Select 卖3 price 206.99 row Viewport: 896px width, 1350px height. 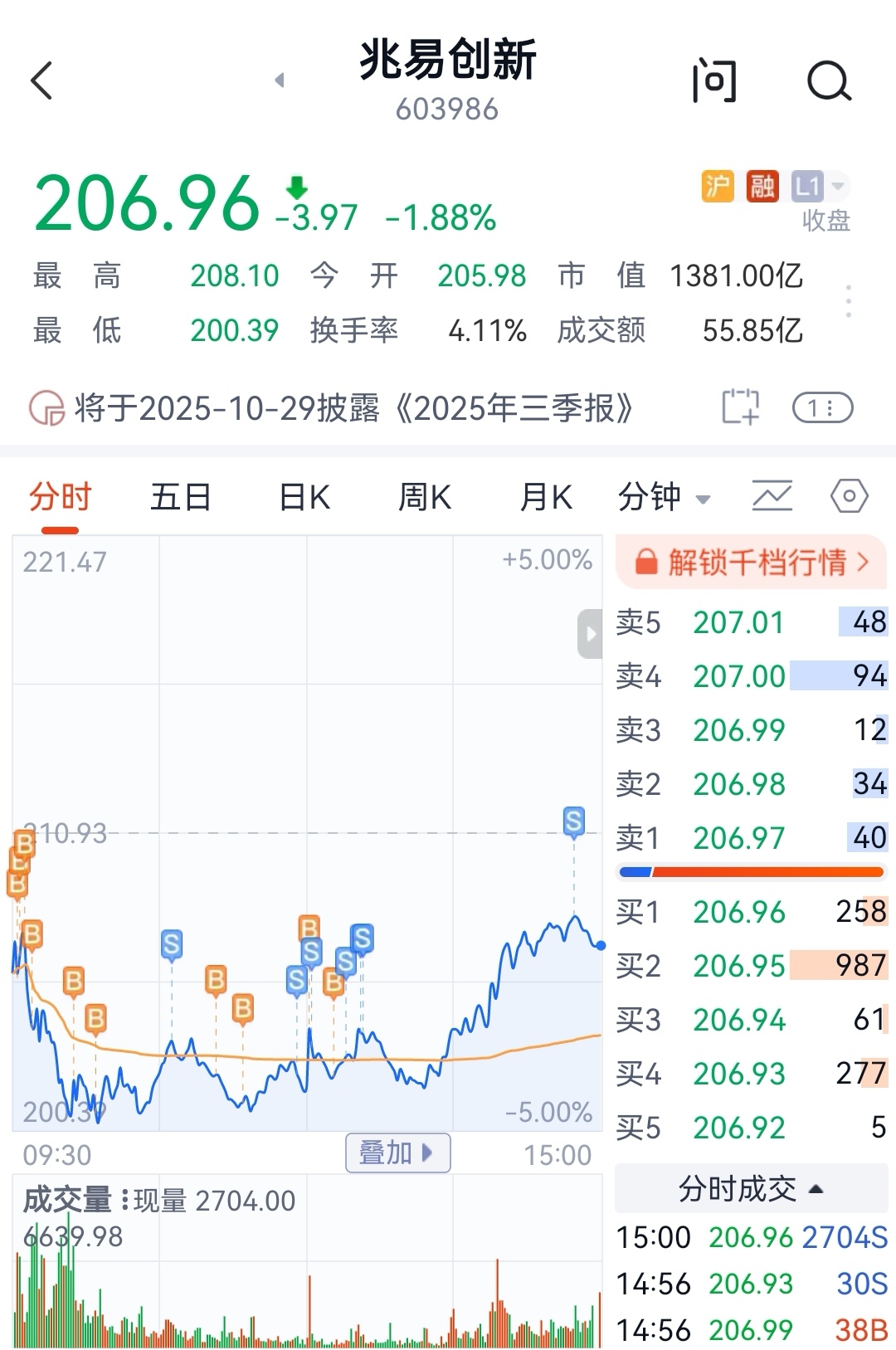point(752,729)
